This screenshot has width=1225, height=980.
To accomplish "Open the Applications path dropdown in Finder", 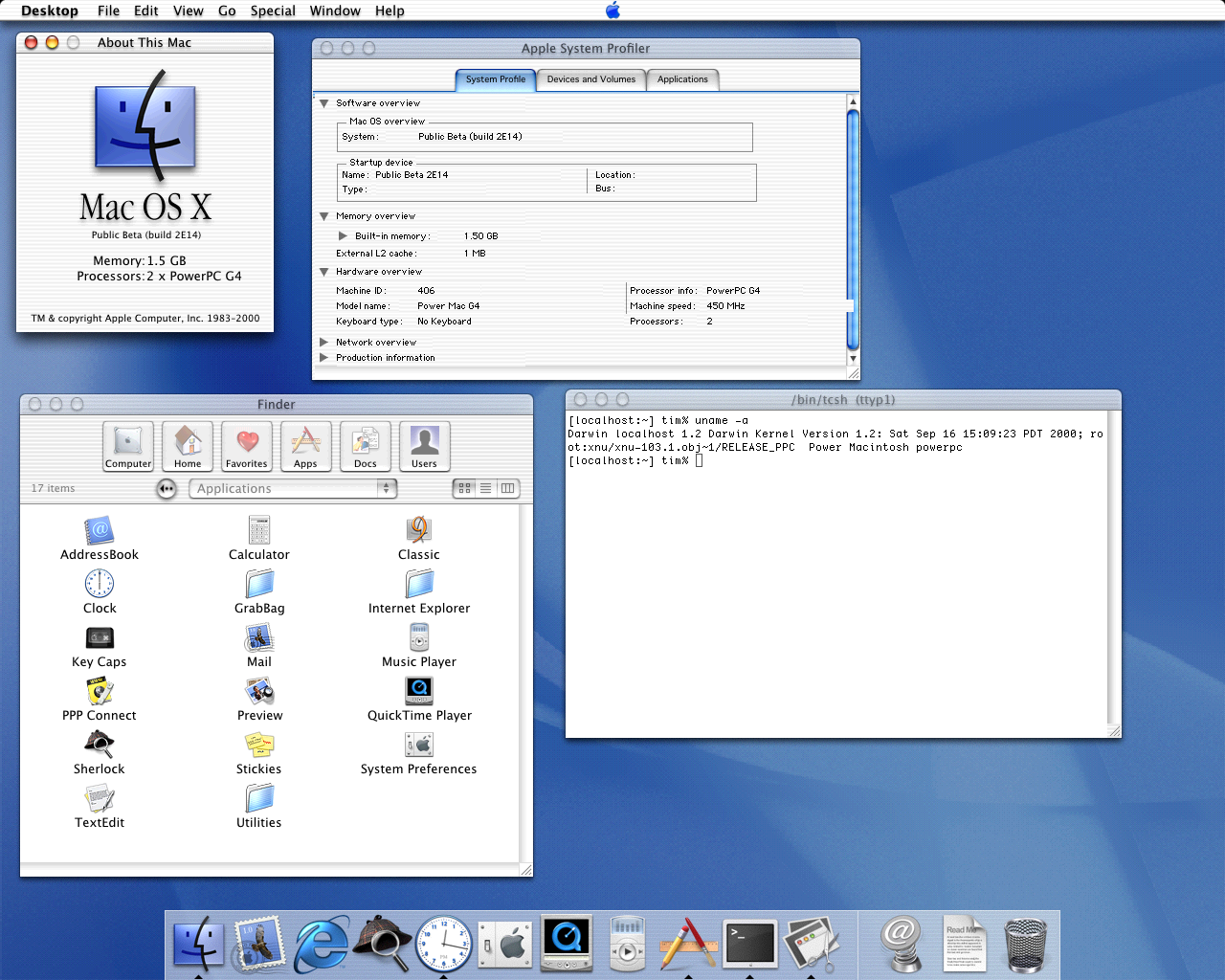I will [293, 488].
